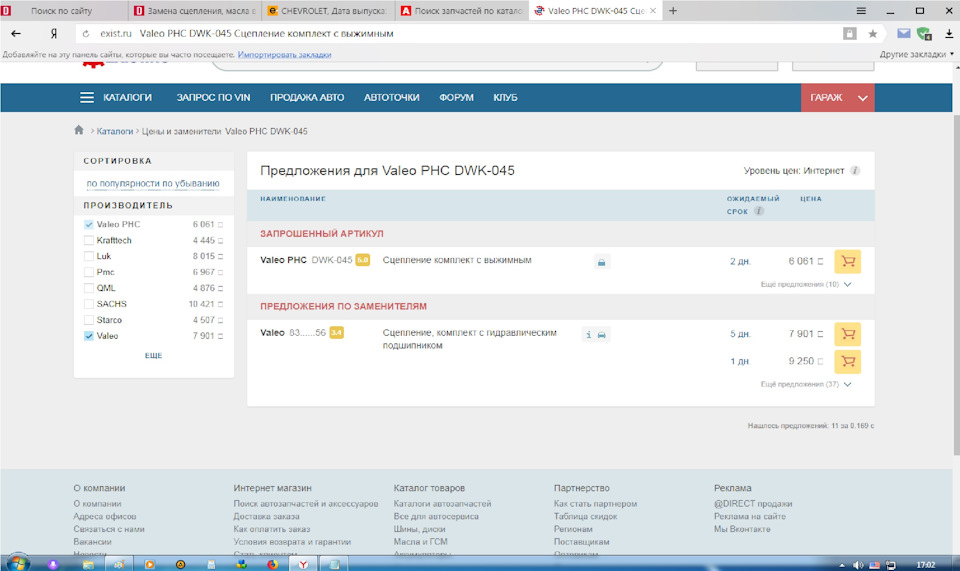
Task: Open browser downloads icon
Action: tap(948, 34)
